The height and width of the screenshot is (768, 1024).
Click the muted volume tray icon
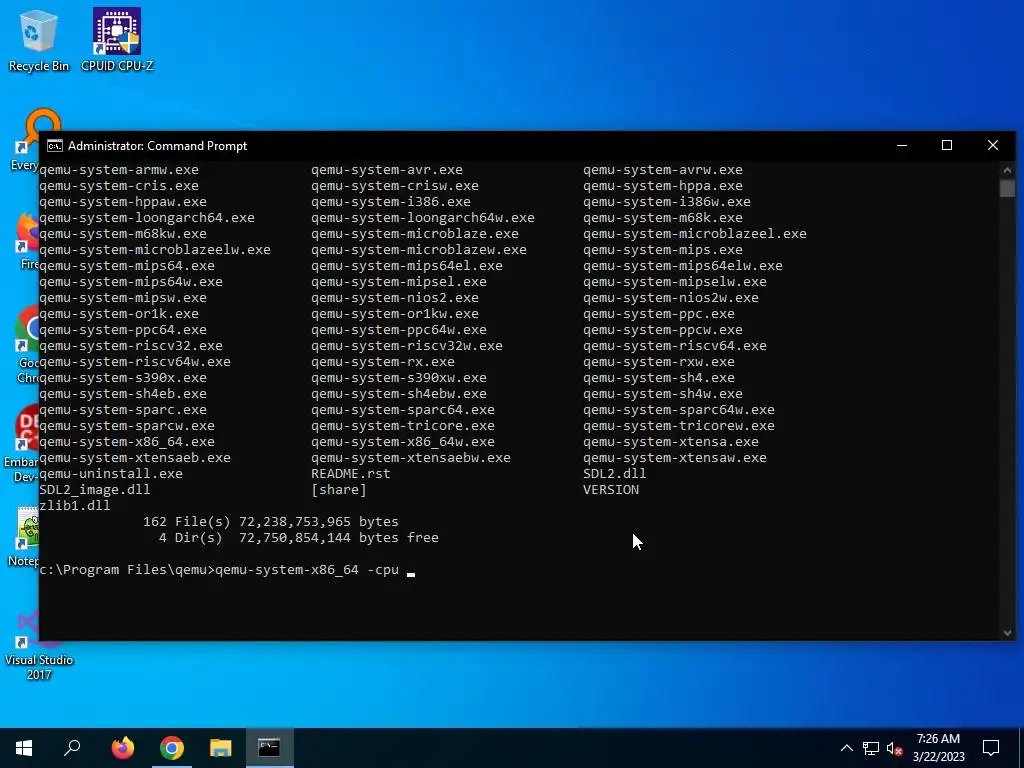click(895, 748)
